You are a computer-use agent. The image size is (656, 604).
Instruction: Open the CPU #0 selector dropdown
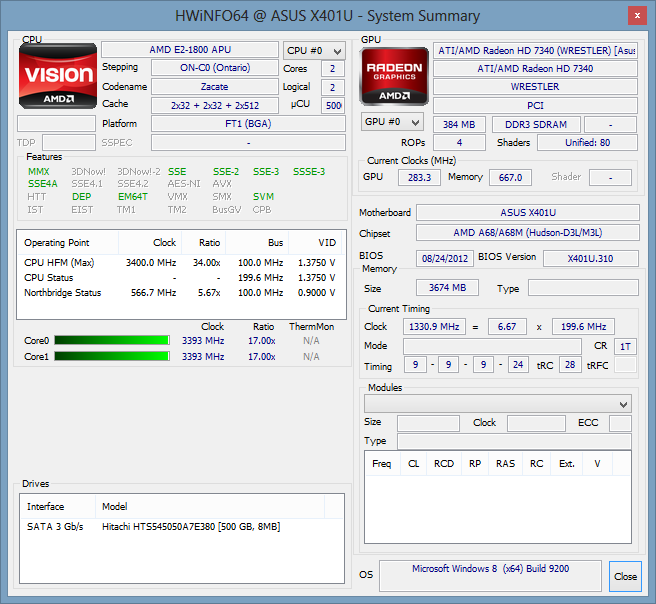[314, 51]
